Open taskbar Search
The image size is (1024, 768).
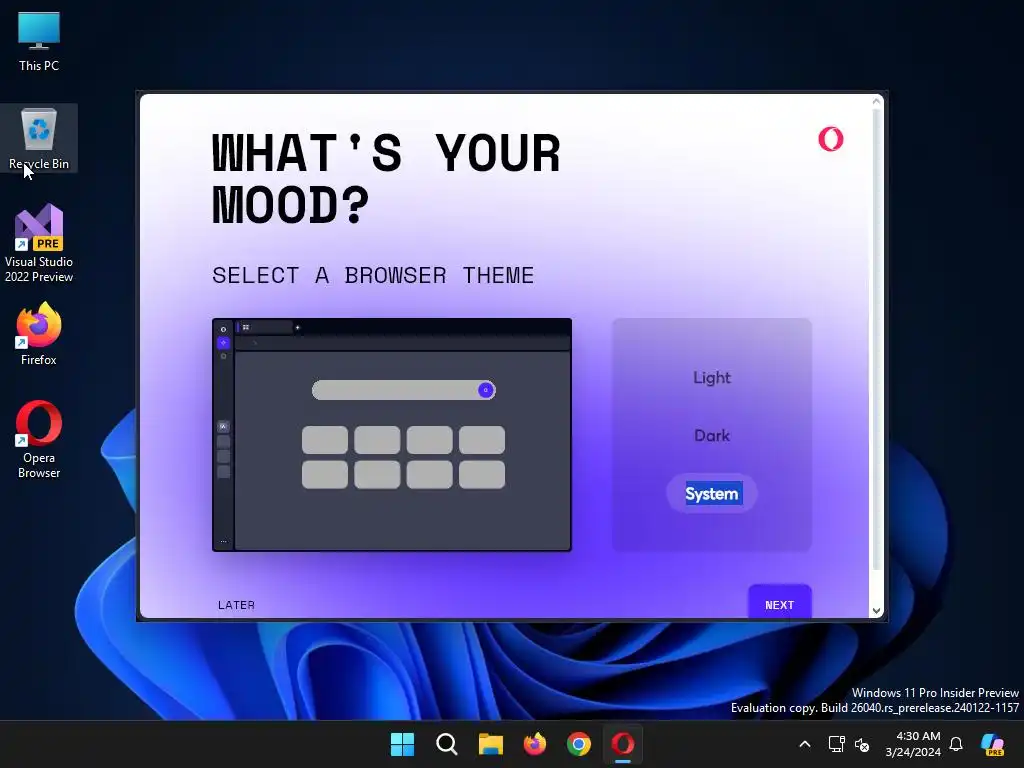pos(447,744)
